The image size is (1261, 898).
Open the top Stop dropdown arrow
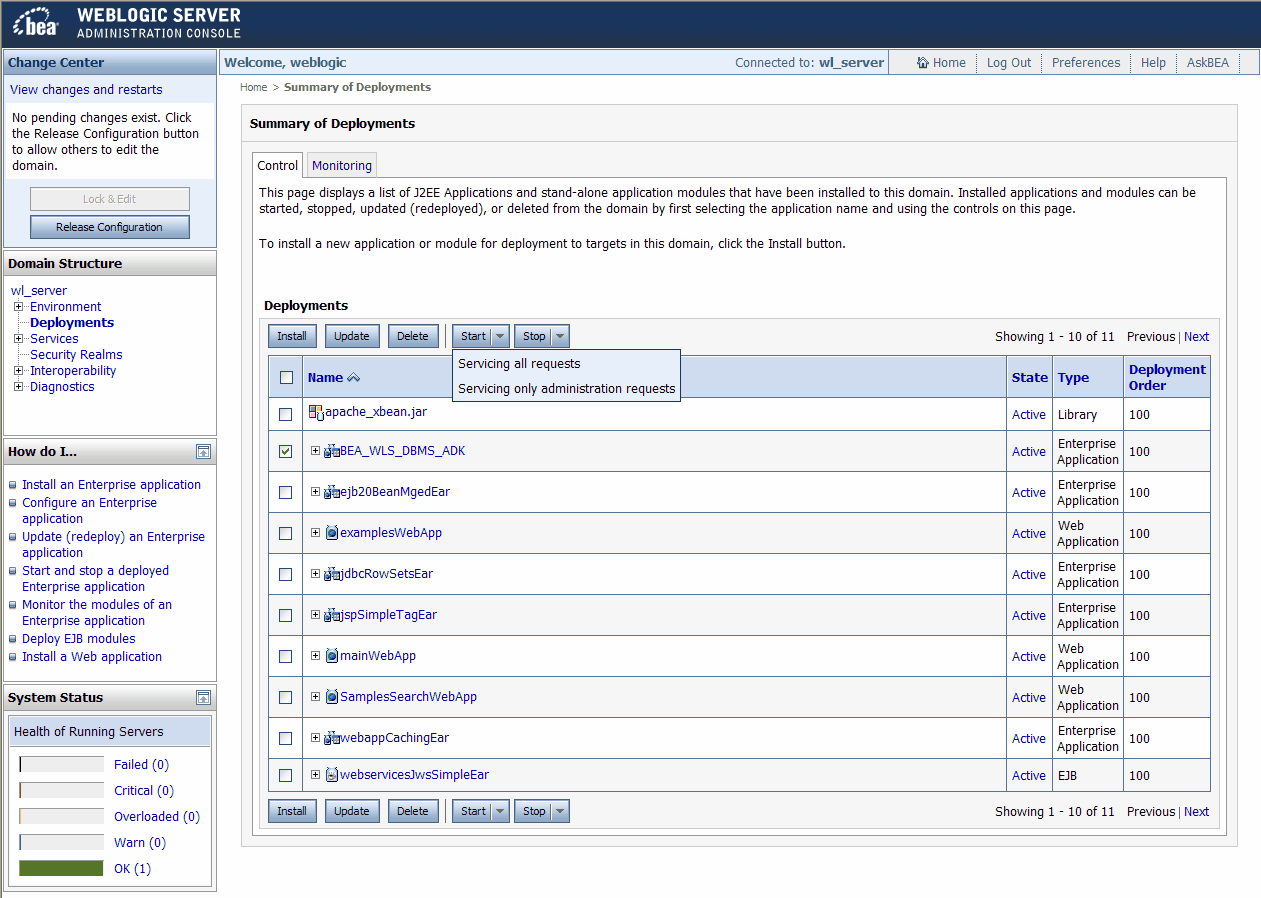tap(560, 337)
